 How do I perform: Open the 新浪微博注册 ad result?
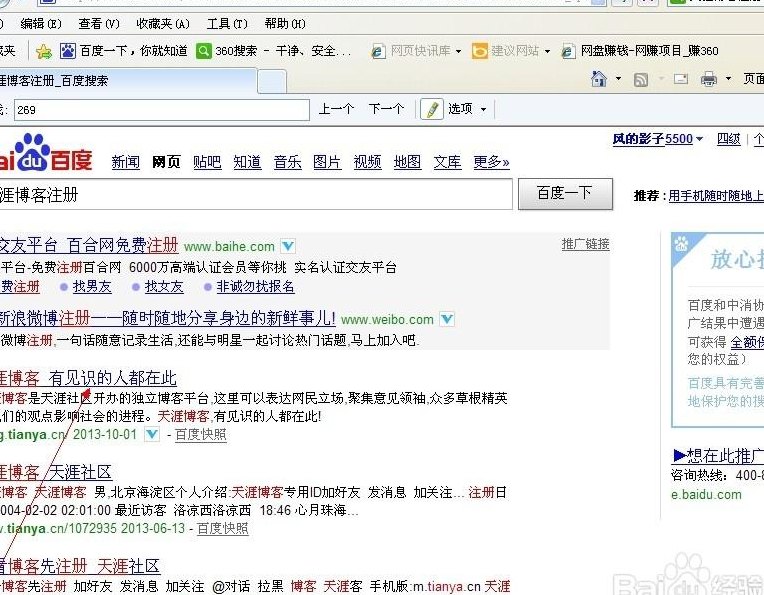pyautogui.click(x=168, y=318)
